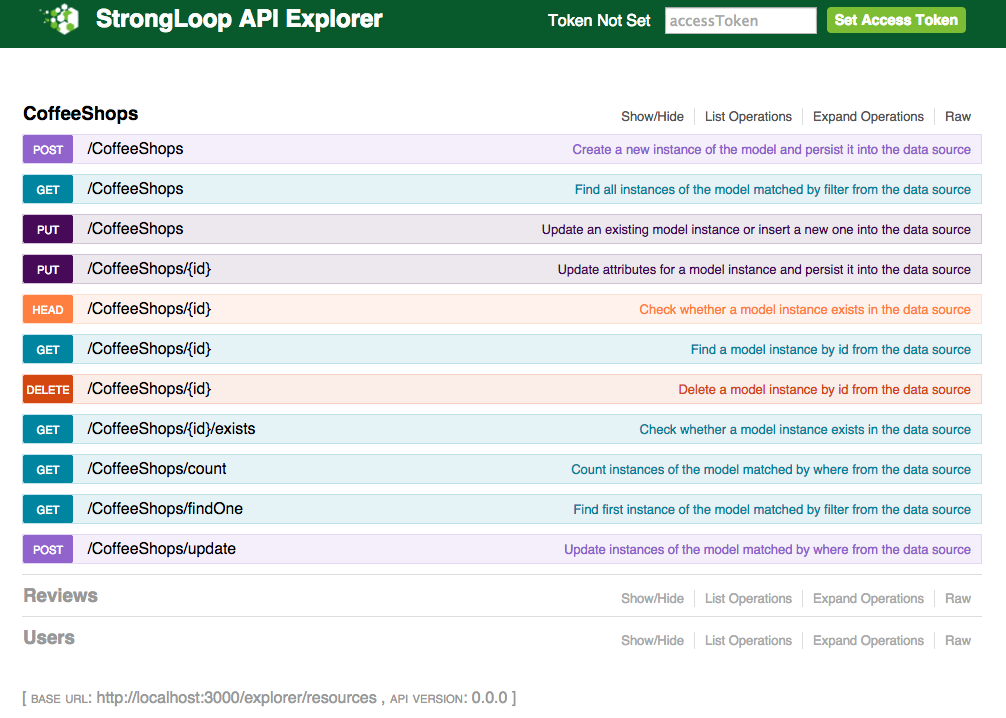Click List Operations for CoffeeShops
Image resolution: width=1006 pixels, height=718 pixels.
[x=748, y=117]
